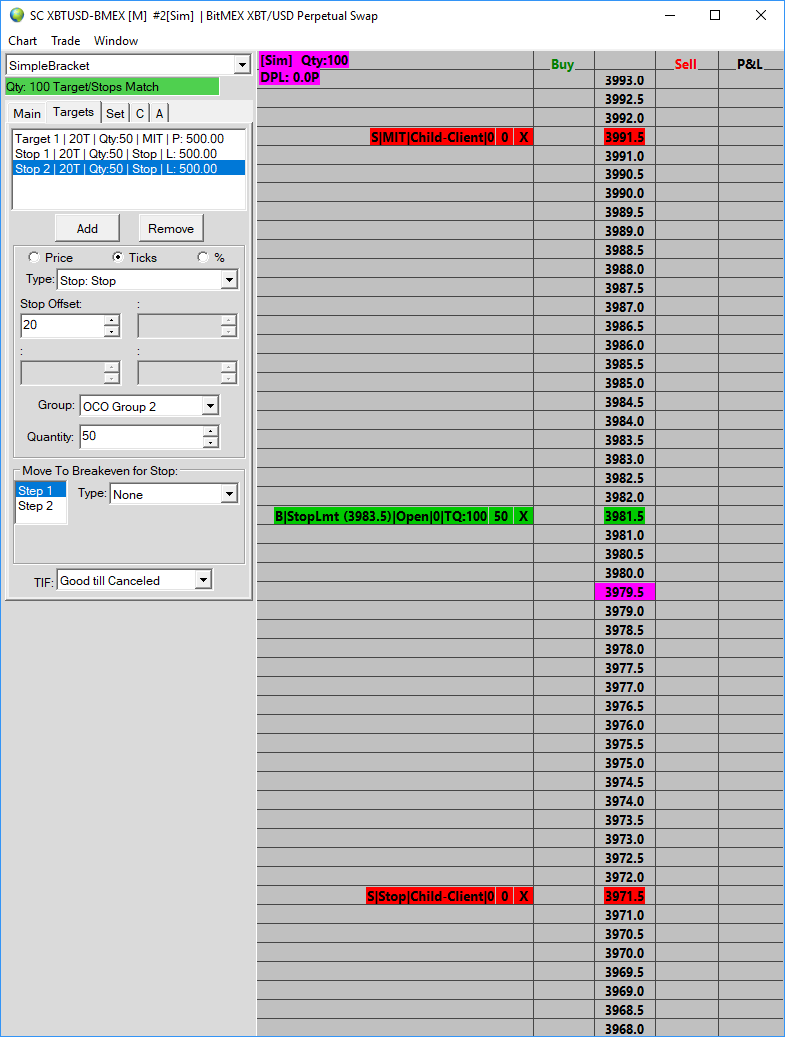
Task: Switch to the Main tab
Action: click(x=27, y=113)
